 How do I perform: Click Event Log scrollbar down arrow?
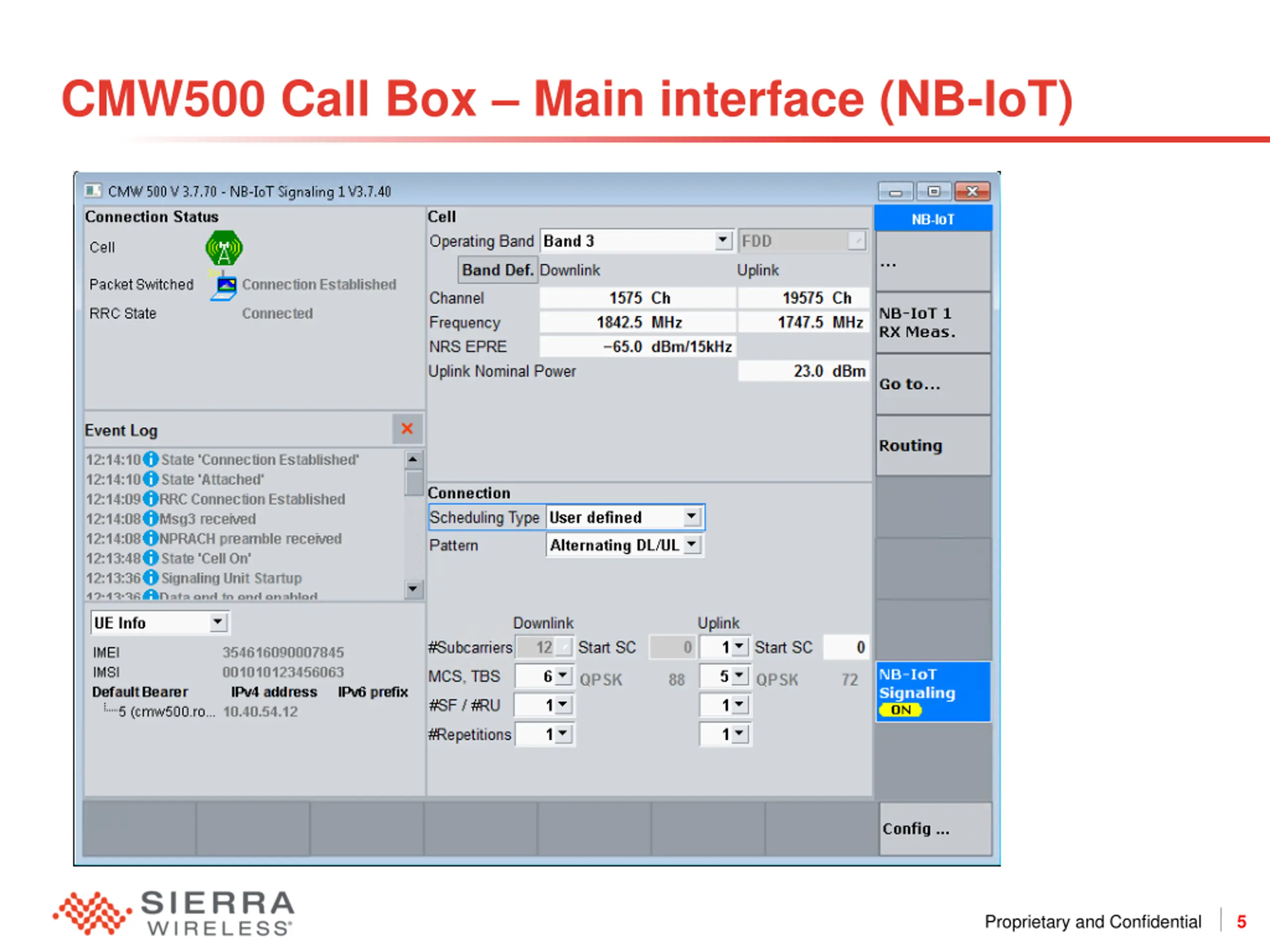pyautogui.click(x=413, y=589)
